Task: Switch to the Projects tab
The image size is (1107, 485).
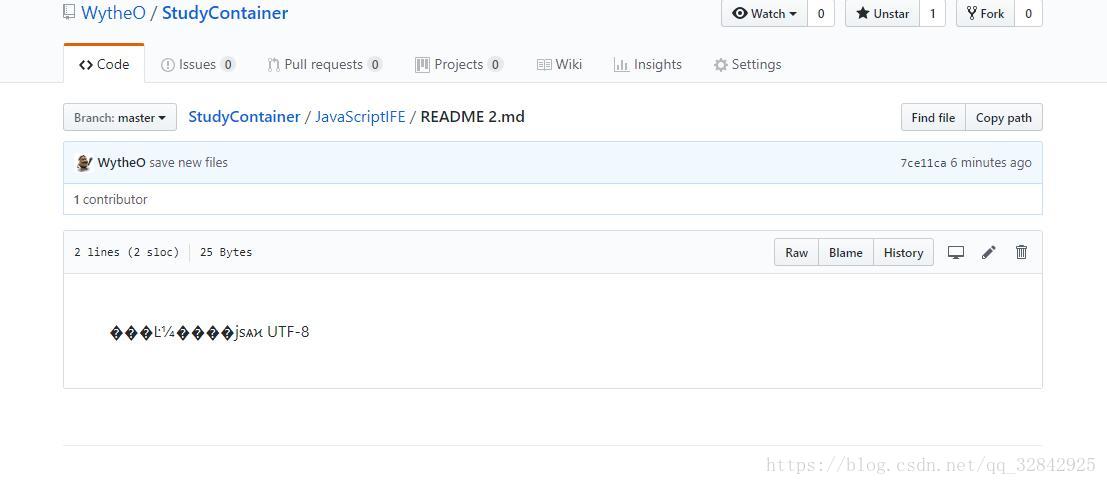Action: (x=459, y=64)
